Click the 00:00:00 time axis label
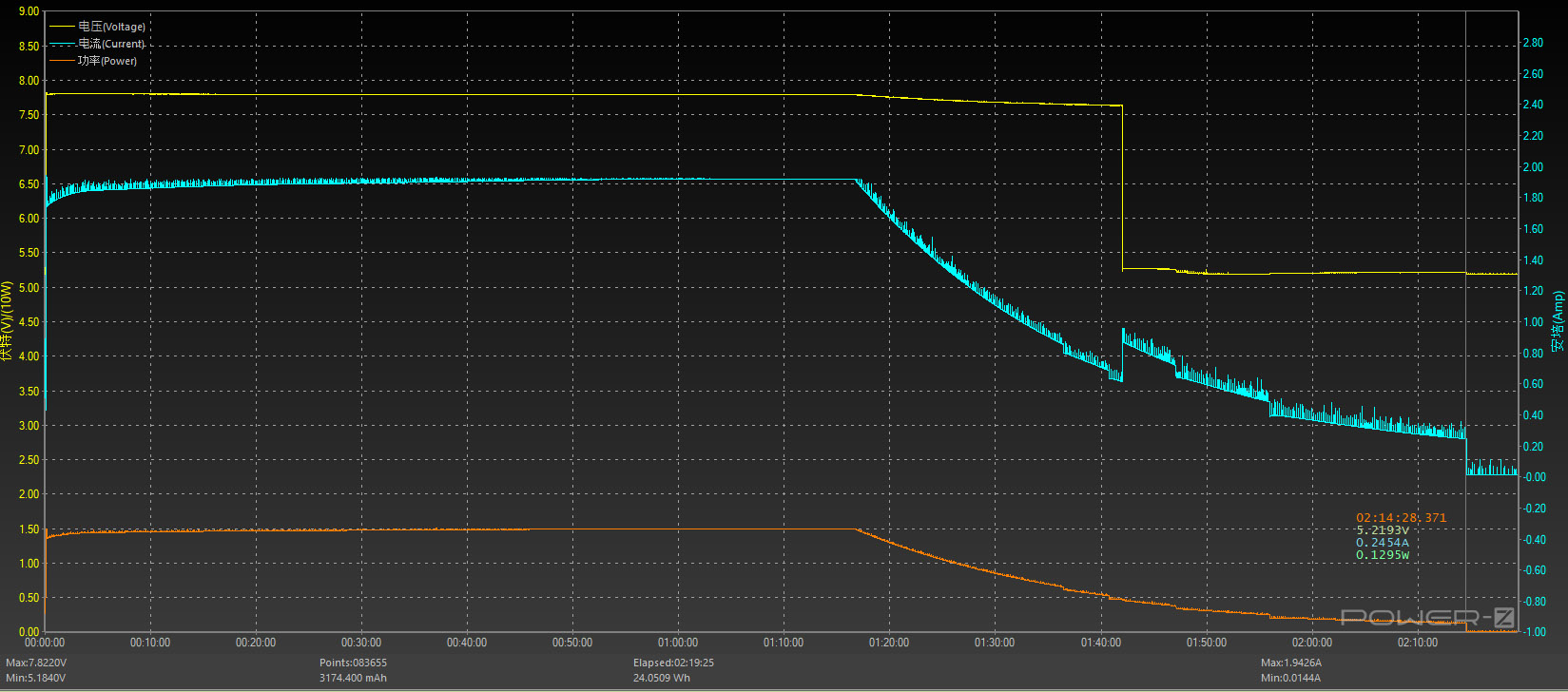 point(45,643)
